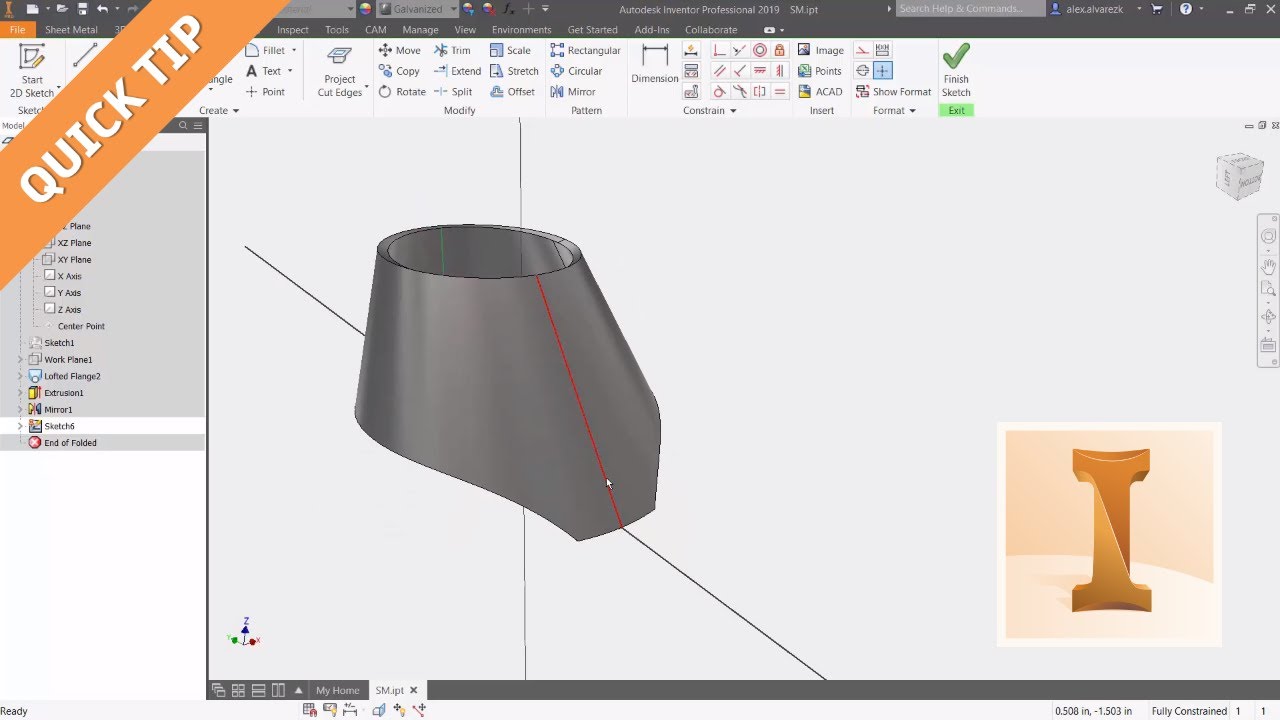
Task: Select the Move tool
Action: pyautogui.click(x=399, y=50)
